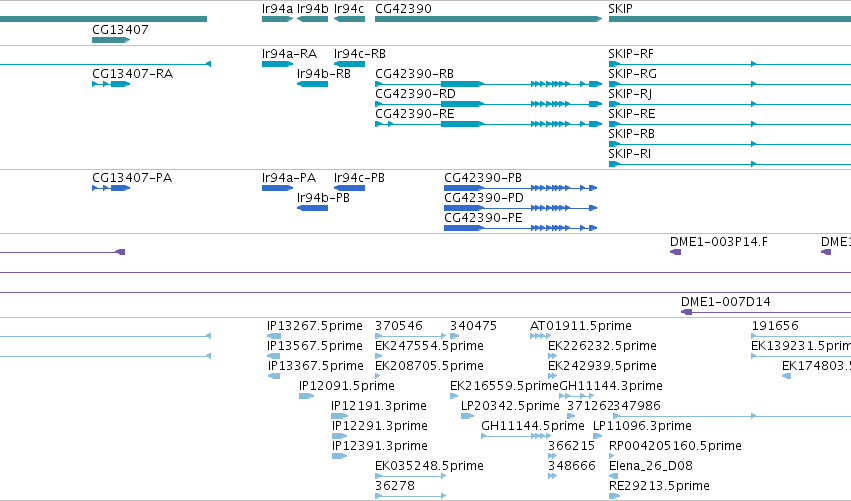Open EST IP13367.5prime

(274, 376)
